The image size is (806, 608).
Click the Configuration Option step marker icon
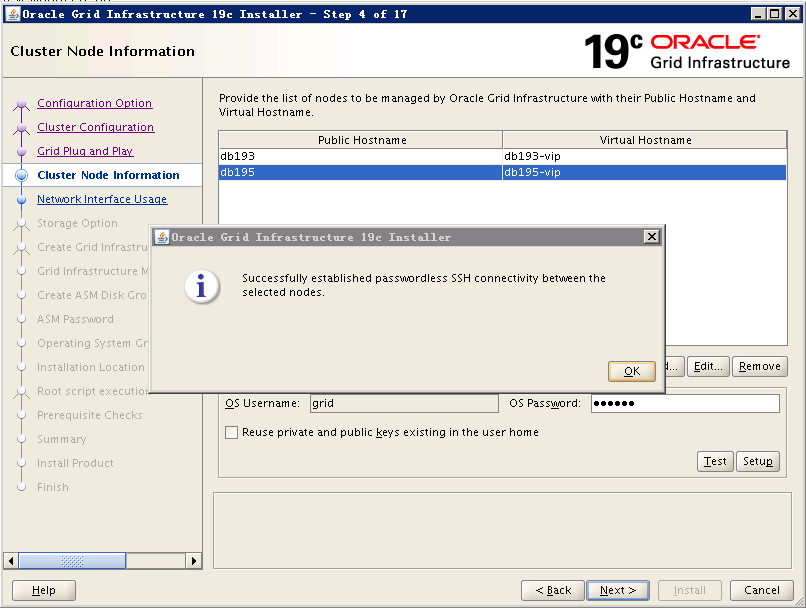(22, 104)
